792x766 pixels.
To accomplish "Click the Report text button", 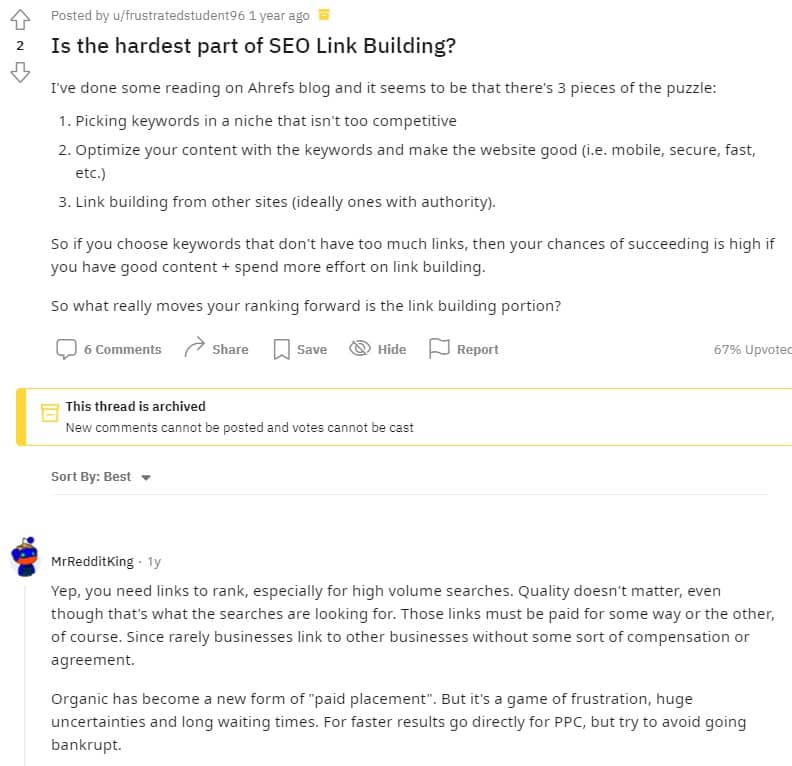I will click(477, 349).
